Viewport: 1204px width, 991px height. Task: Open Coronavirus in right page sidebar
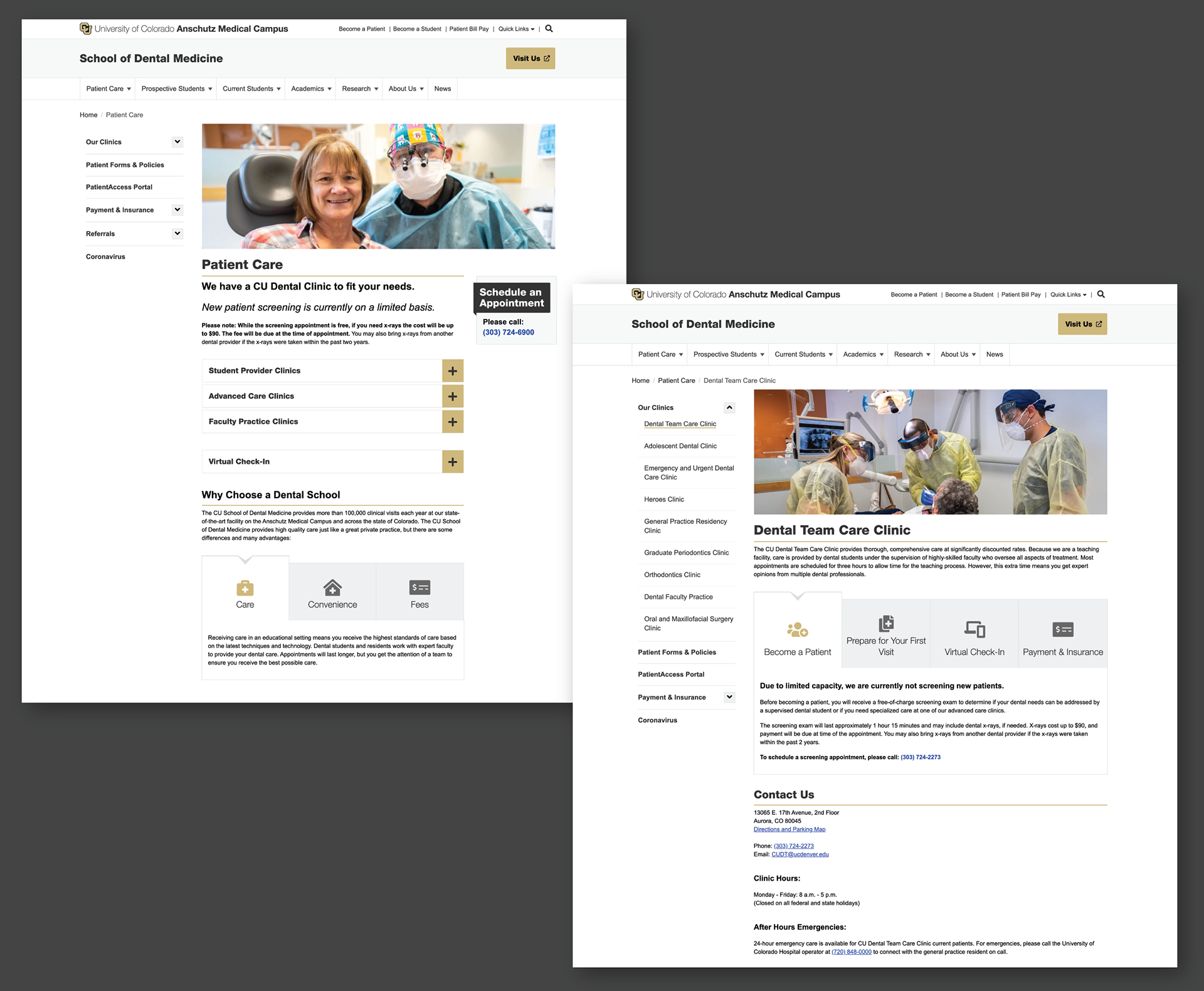tap(657, 720)
